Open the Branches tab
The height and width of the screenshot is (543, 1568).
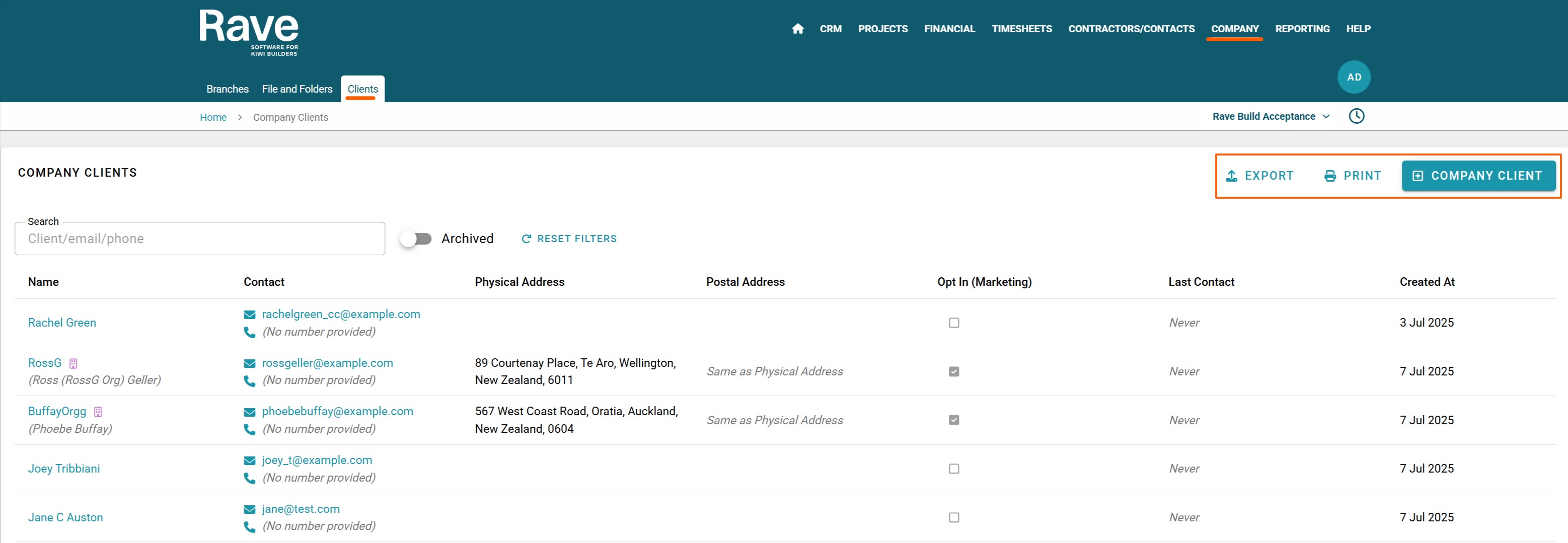pyautogui.click(x=227, y=89)
